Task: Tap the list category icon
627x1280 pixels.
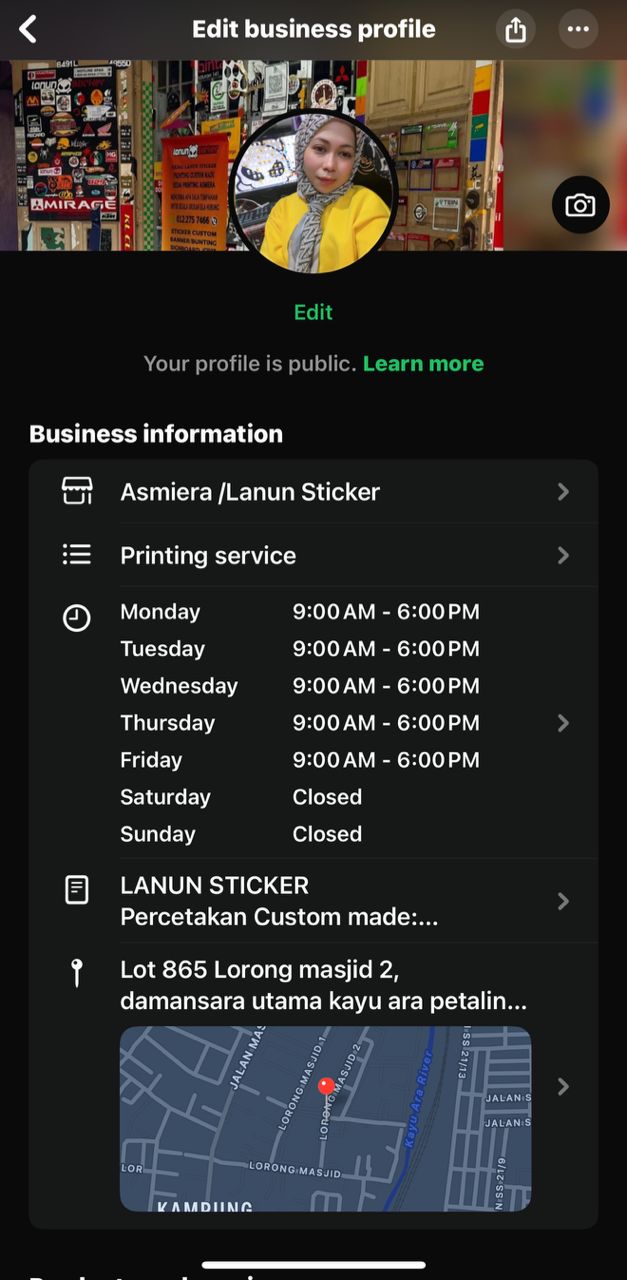Action: pos(77,555)
